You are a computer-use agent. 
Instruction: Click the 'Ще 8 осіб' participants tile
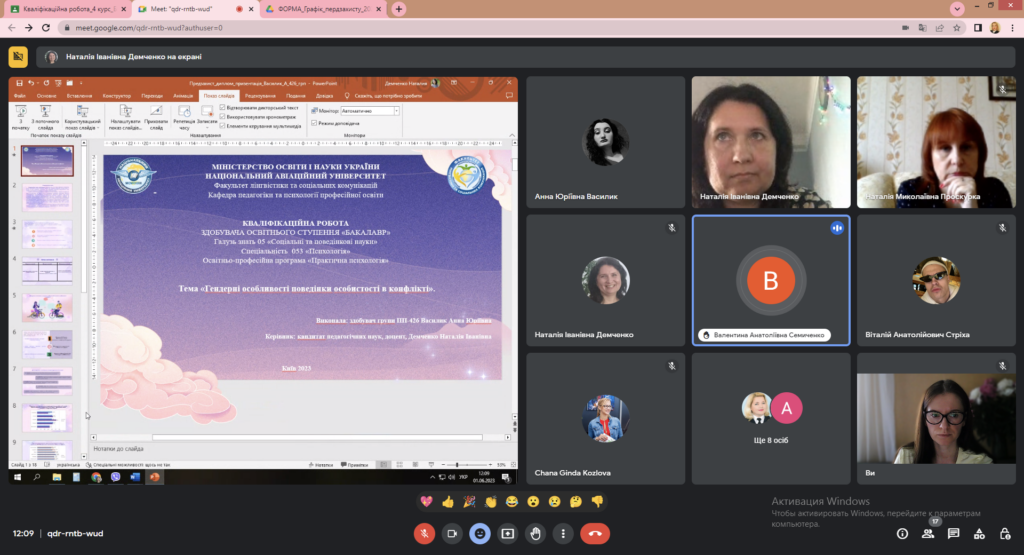point(770,414)
